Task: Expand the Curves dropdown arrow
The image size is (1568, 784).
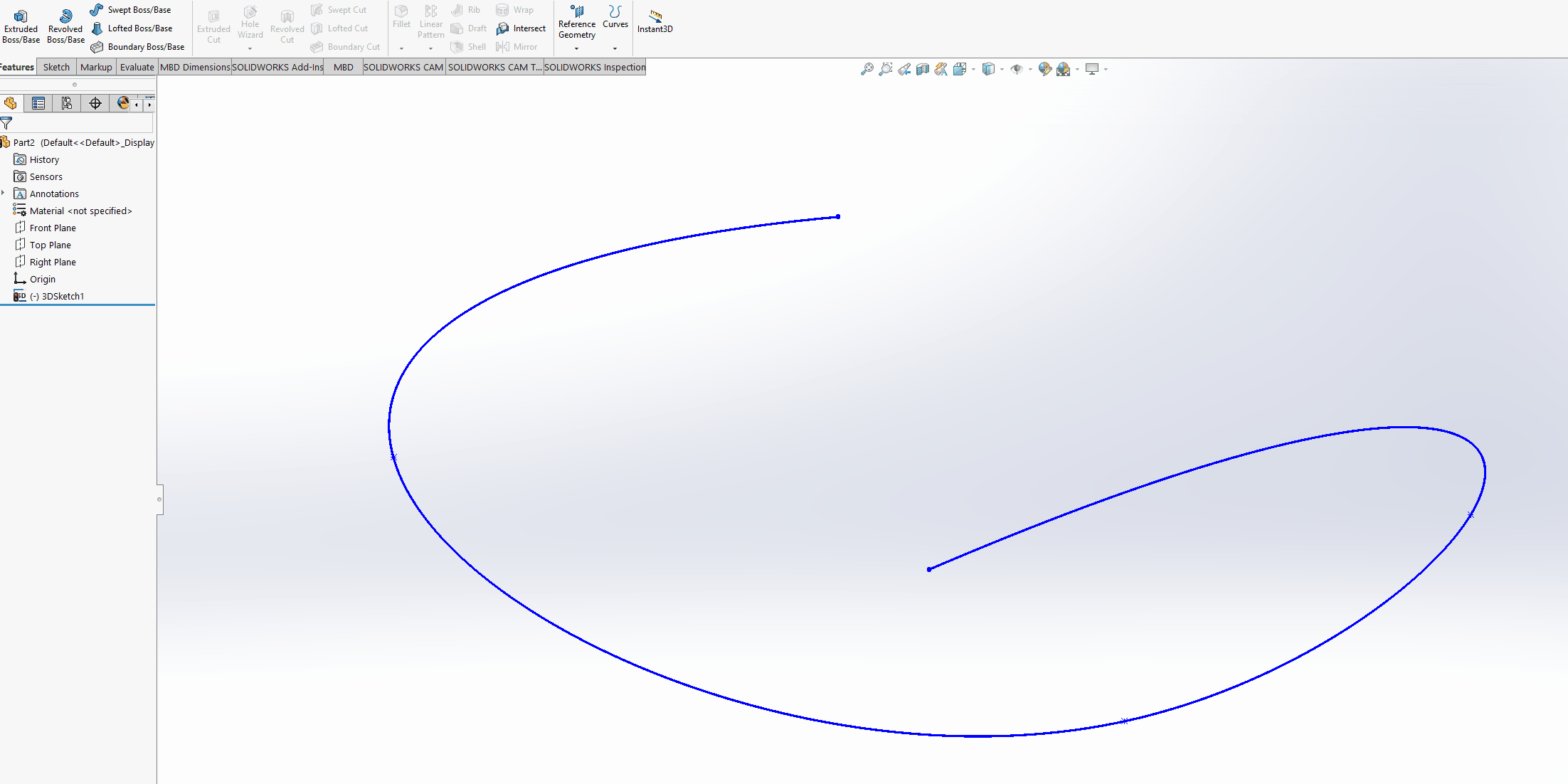Action: 615,48
